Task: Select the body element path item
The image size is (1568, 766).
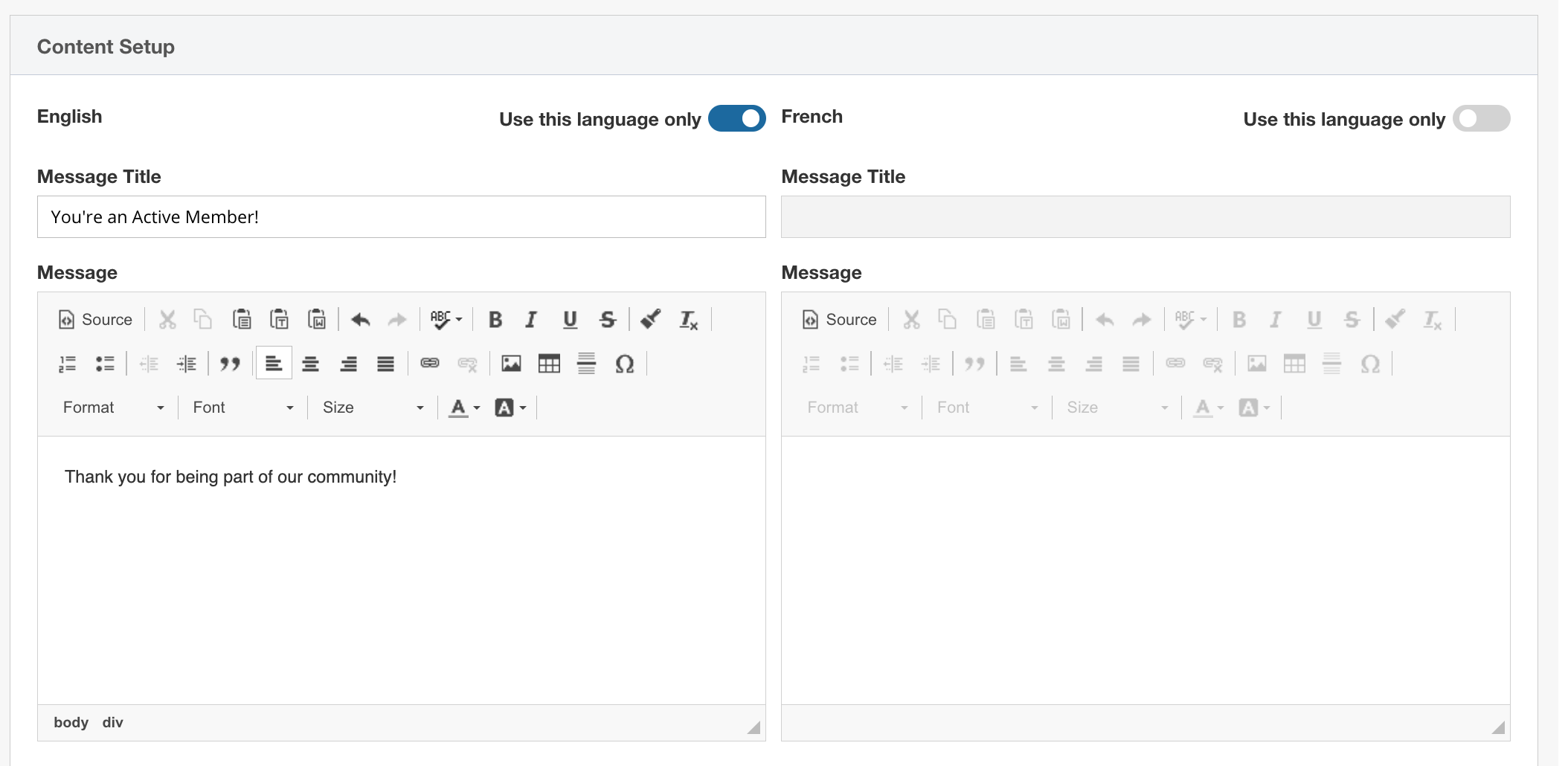Action: tap(71, 723)
